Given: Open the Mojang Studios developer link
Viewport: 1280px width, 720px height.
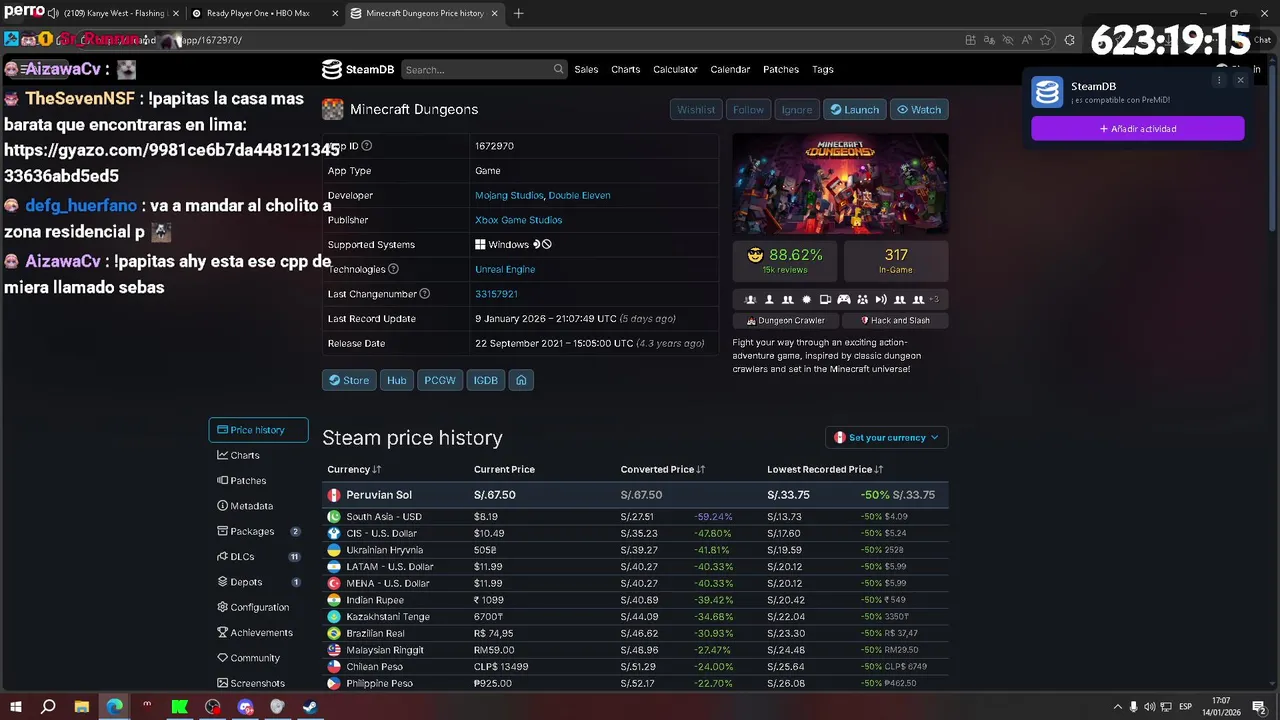Looking at the screenshot, I should (508, 195).
